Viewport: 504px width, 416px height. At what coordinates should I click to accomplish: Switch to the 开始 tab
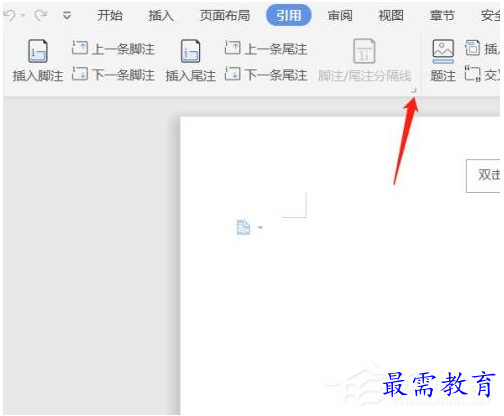(x=110, y=15)
